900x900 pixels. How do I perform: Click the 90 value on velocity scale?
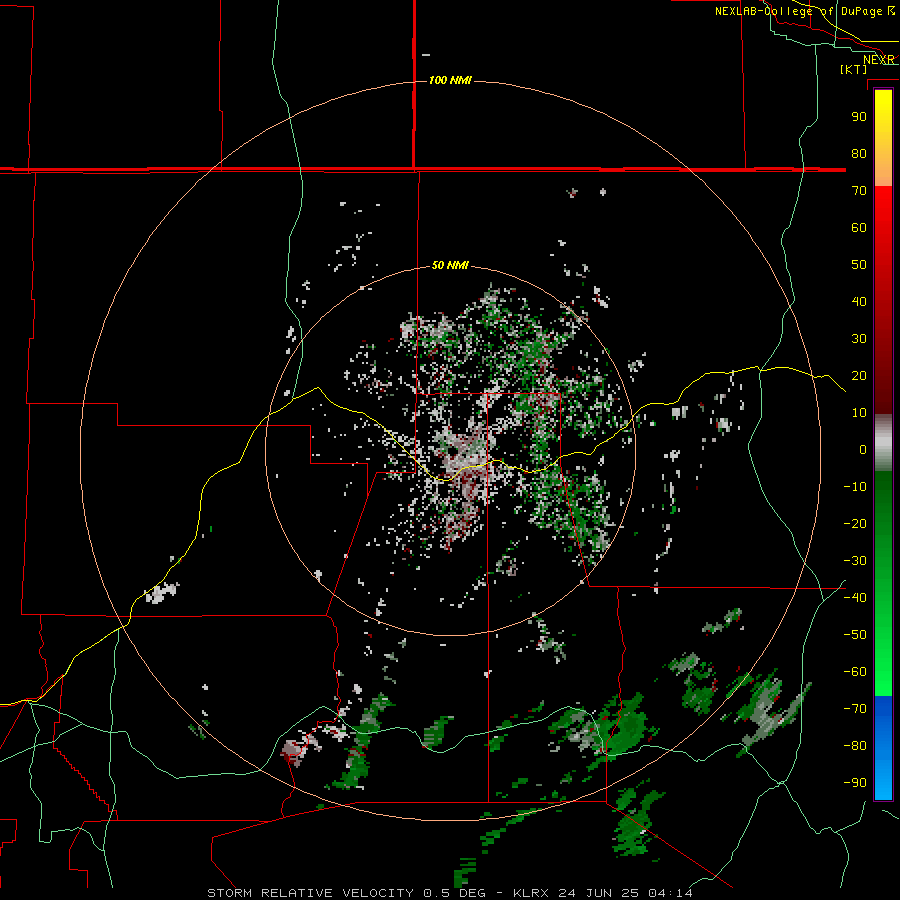[x=859, y=117]
